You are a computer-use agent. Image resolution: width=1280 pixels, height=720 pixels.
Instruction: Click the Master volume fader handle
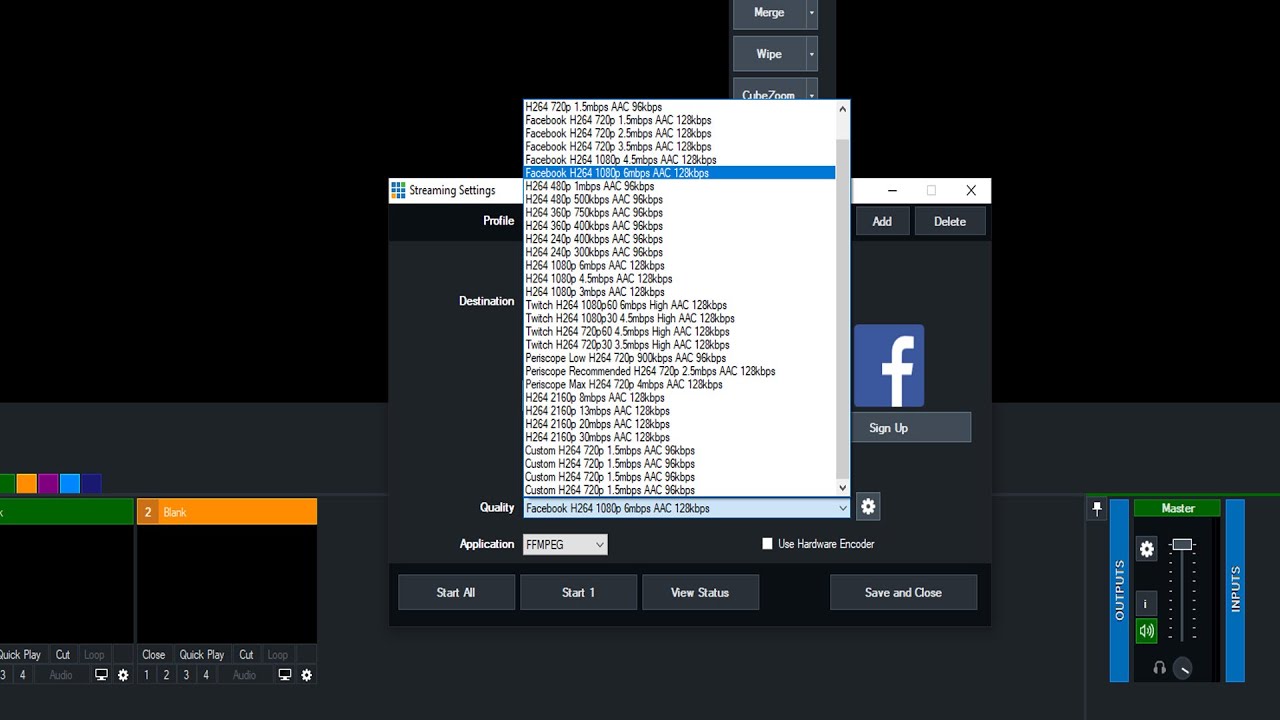(x=1182, y=545)
